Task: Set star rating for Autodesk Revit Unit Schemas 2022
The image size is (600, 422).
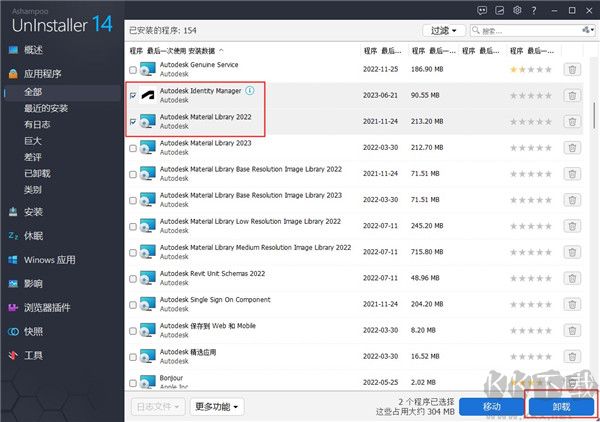Action: [x=531, y=279]
